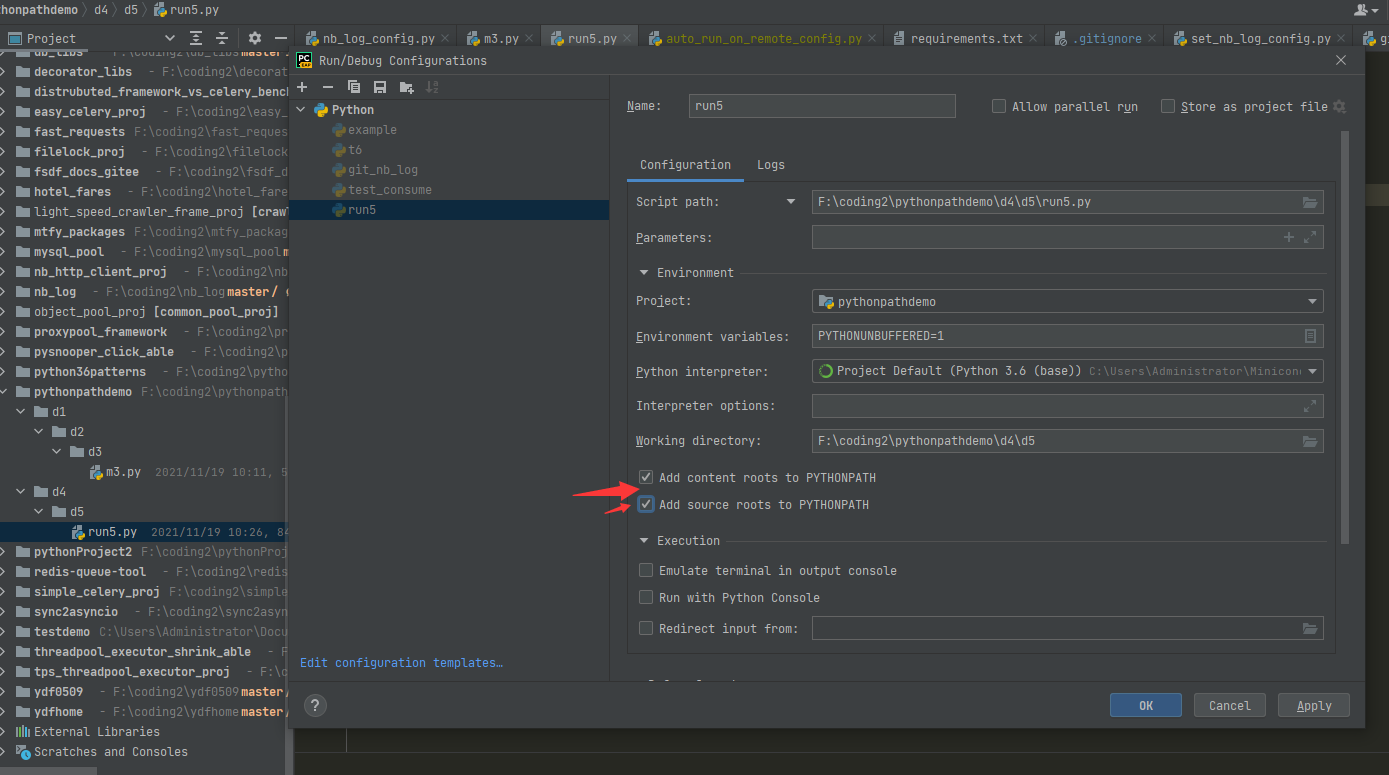Expand External Libraries node

click(4, 732)
